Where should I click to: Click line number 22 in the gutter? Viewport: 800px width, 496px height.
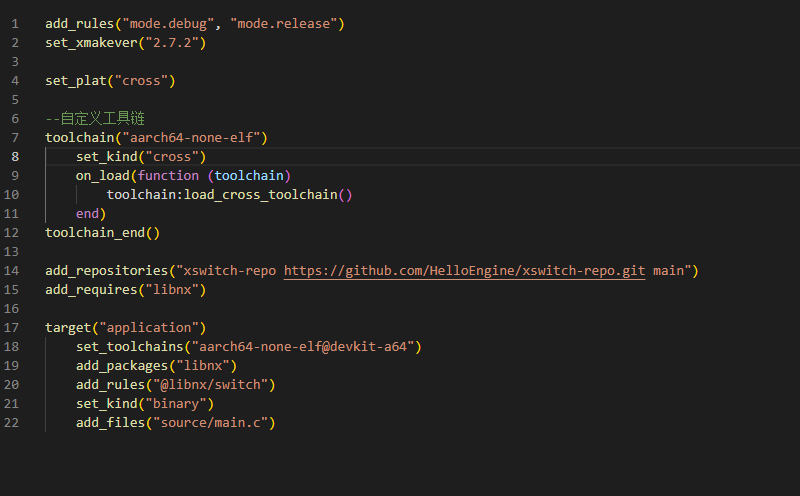coord(11,423)
